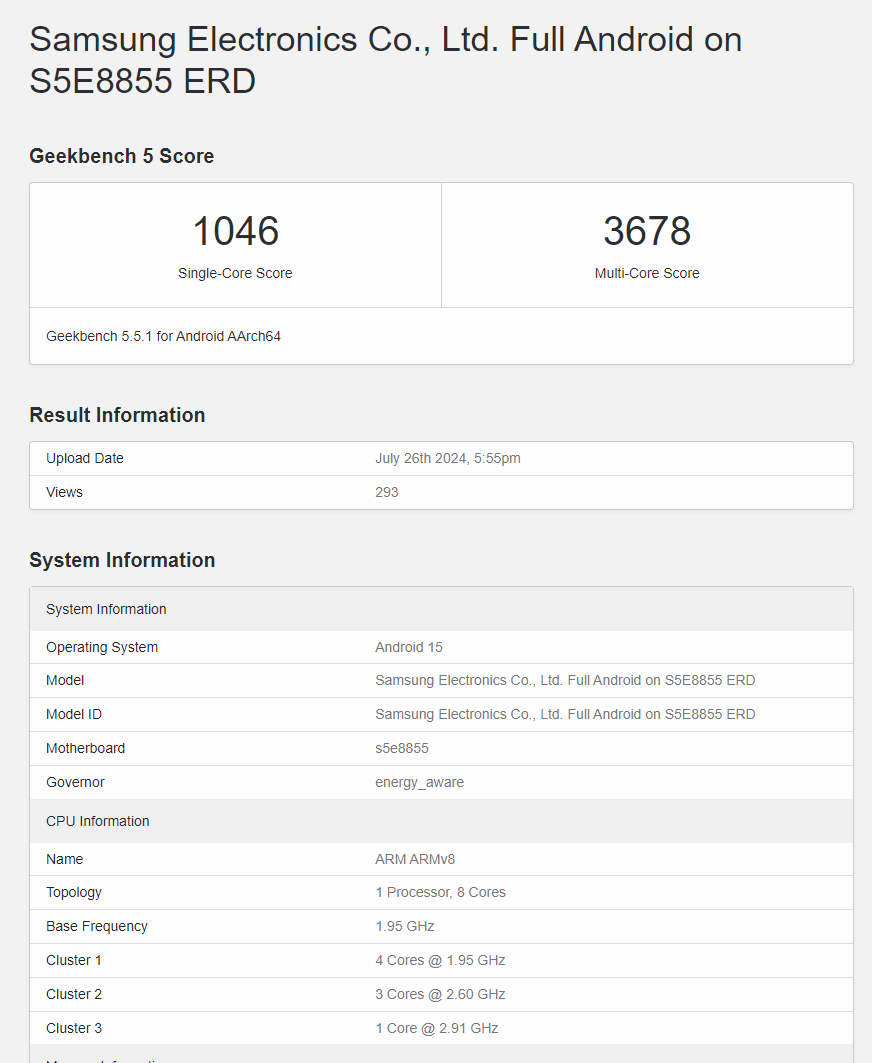Click the "Model" row label

click(x=65, y=681)
